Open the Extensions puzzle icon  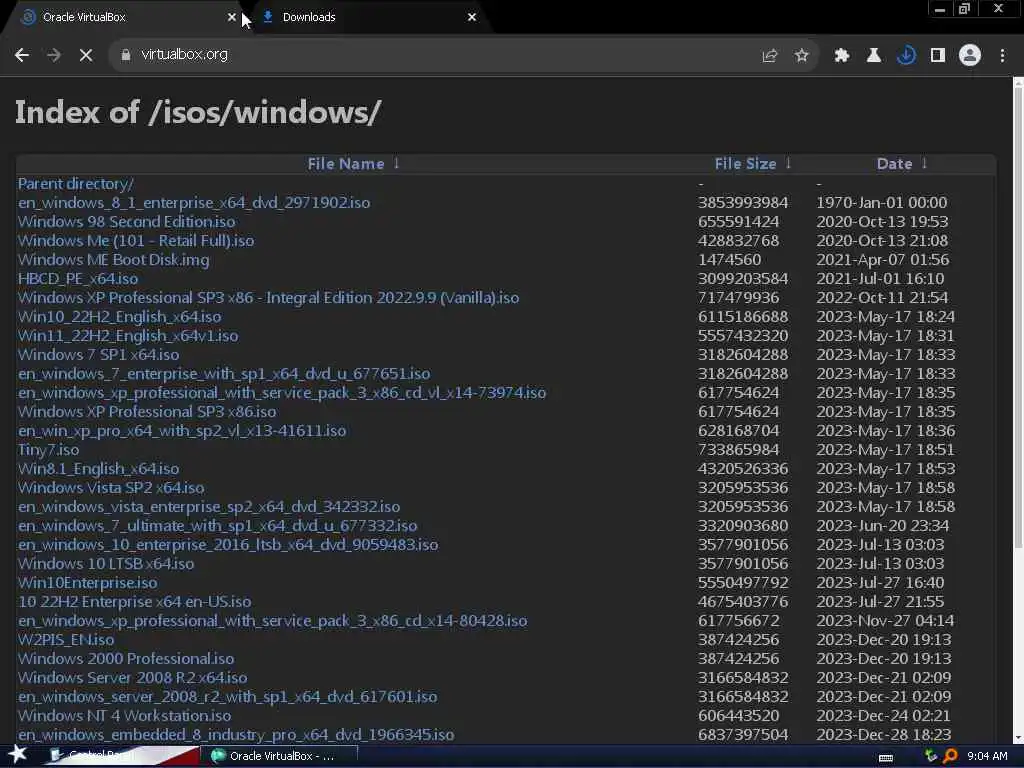[x=842, y=56]
